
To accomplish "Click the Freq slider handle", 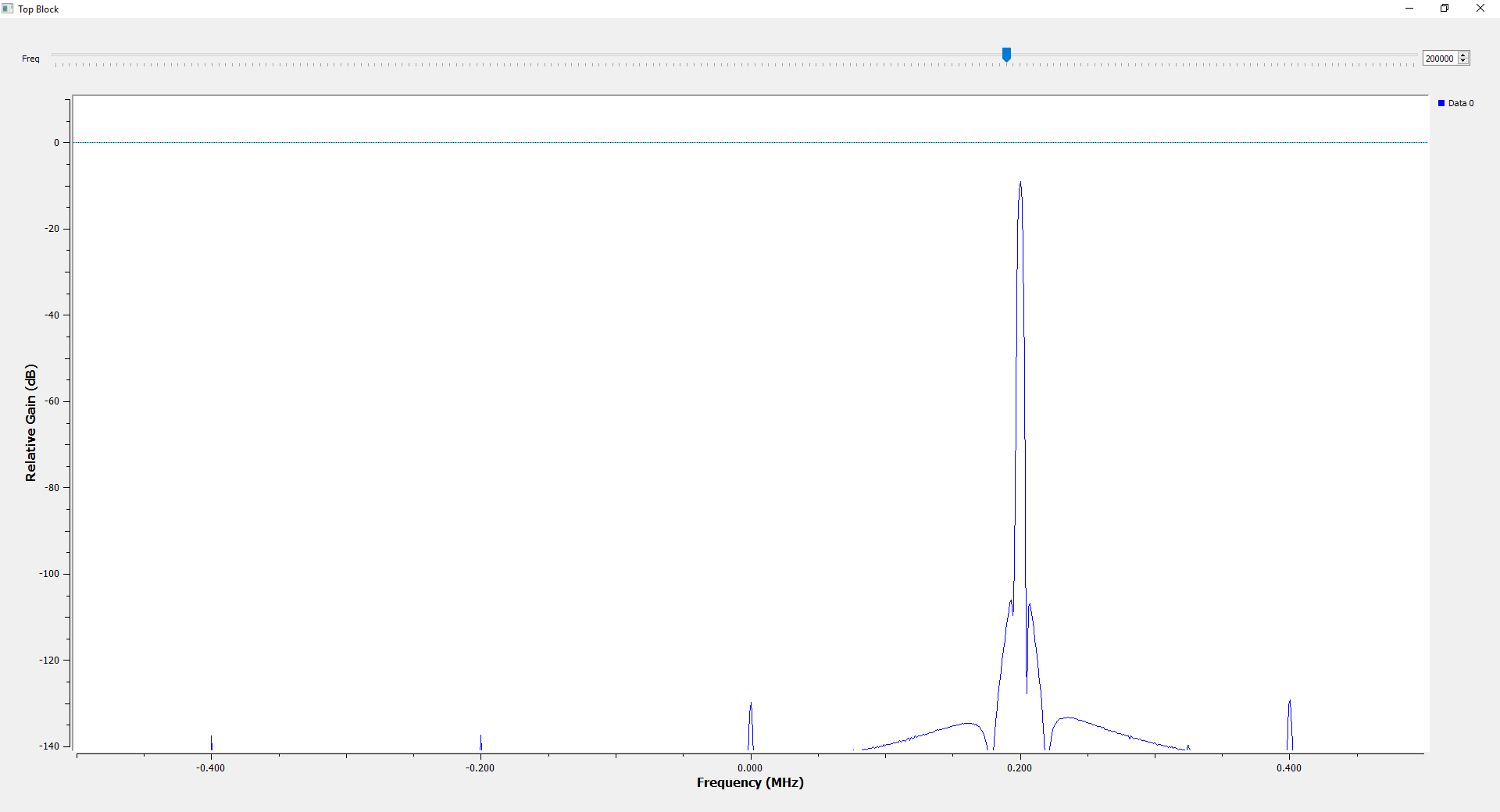I will point(1006,55).
